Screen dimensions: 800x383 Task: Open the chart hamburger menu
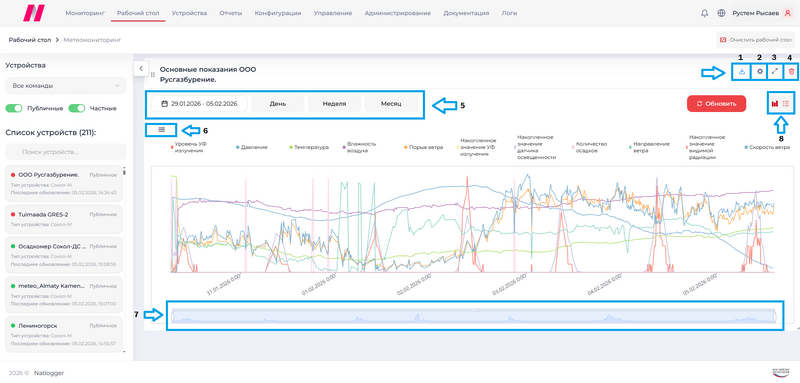point(162,130)
